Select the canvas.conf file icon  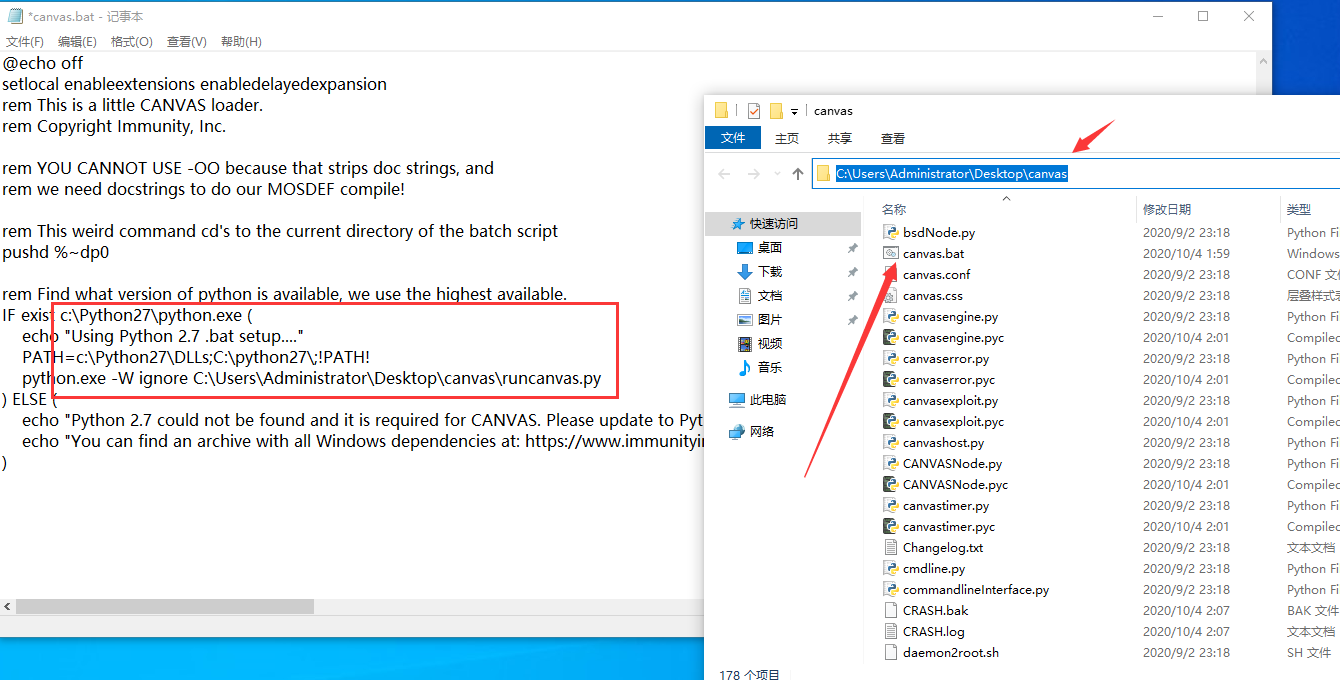[x=891, y=274]
